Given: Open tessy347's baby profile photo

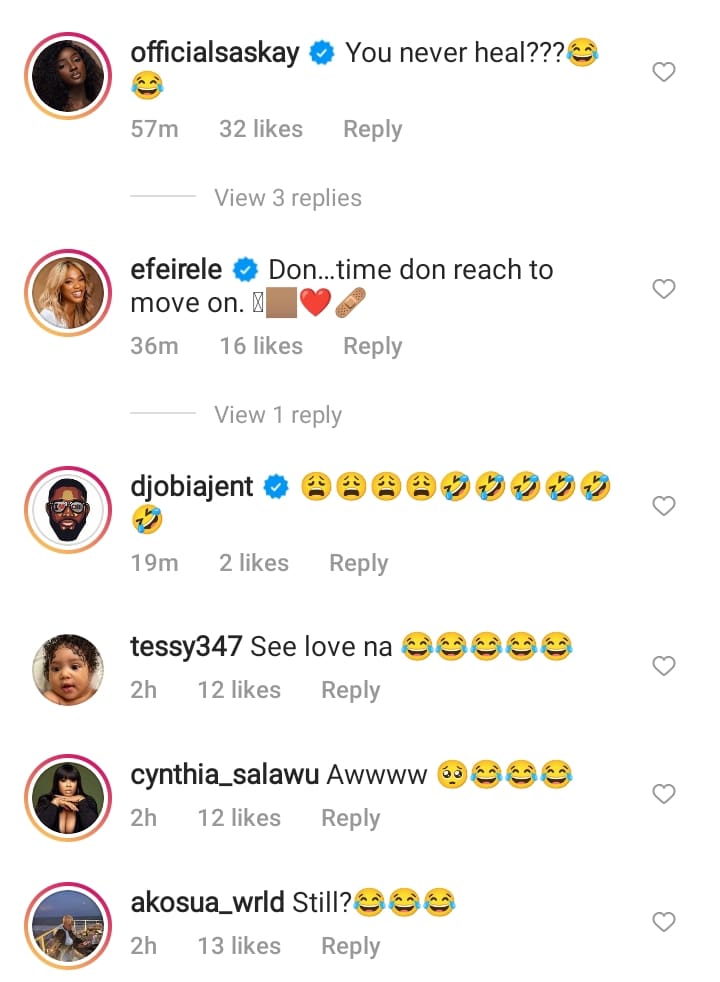Looking at the screenshot, I should 69,667.
